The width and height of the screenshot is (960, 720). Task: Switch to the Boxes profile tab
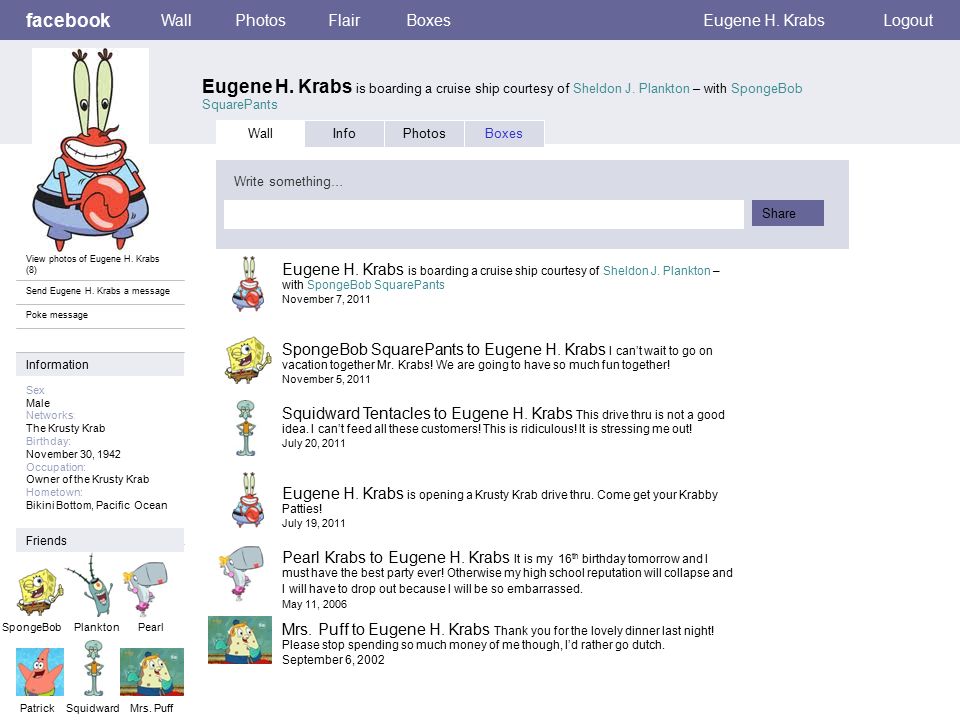[504, 133]
